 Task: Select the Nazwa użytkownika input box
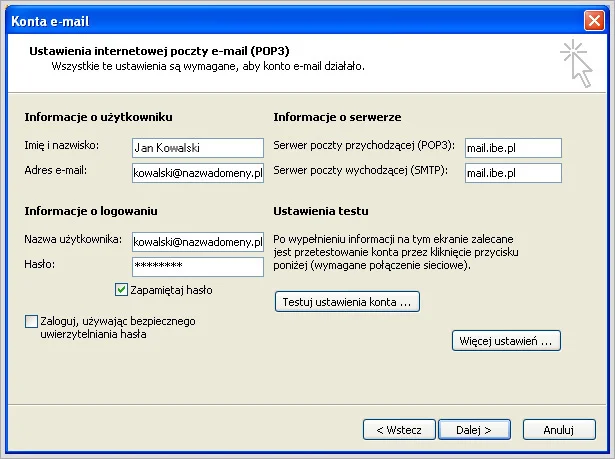coord(197,241)
